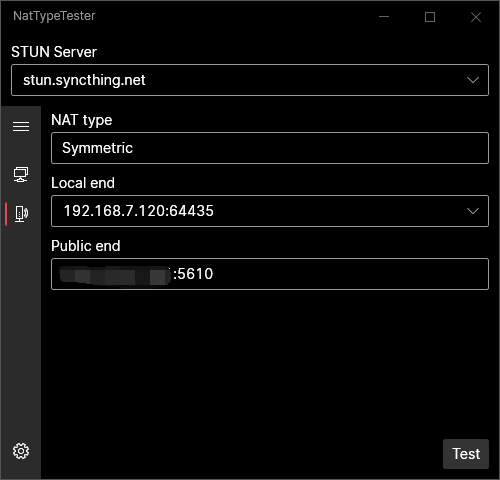Expand the Local end dropdown chevron
Image resolution: width=500 pixels, height=480 pixels.
473,211
